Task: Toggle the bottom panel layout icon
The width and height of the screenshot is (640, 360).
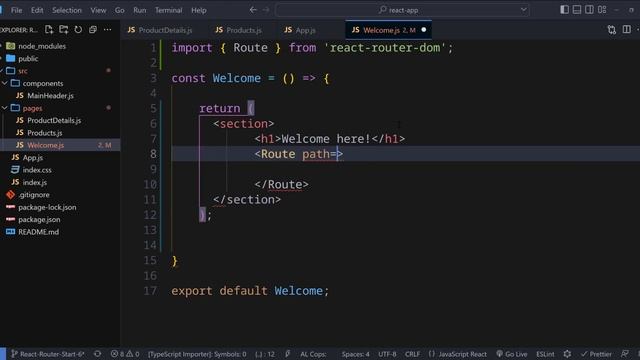Action: (x=577, y=9)
